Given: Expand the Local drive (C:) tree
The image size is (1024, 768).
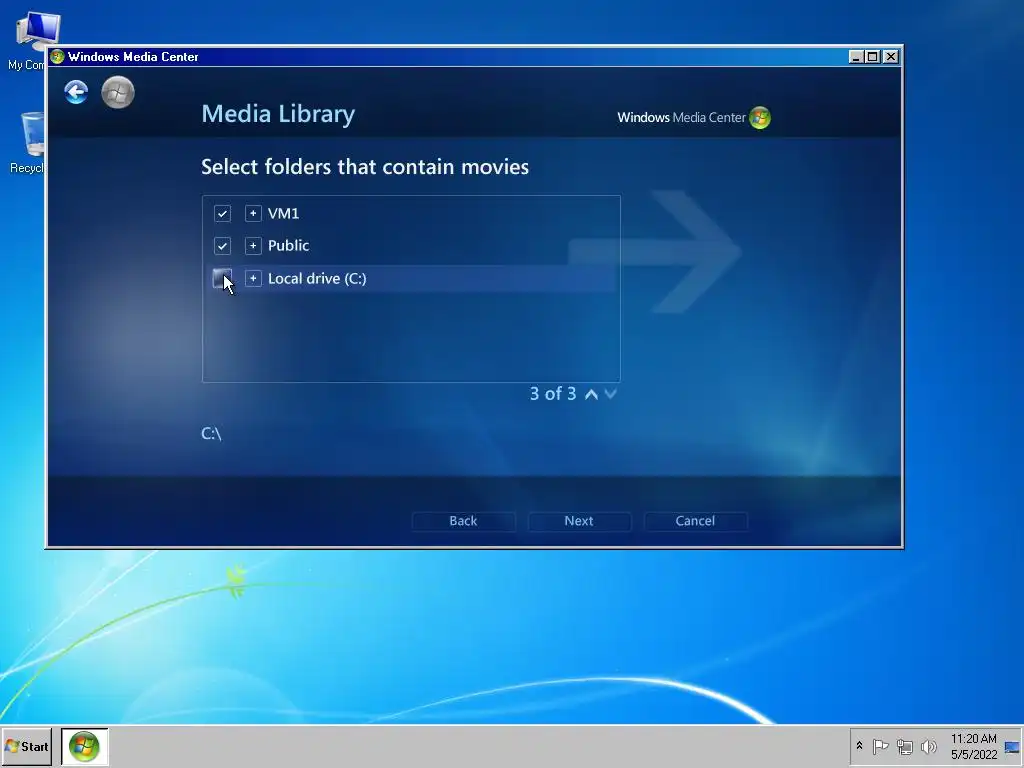Looking at the screenshot, I should pyautogui.click(x=253, y=279).
